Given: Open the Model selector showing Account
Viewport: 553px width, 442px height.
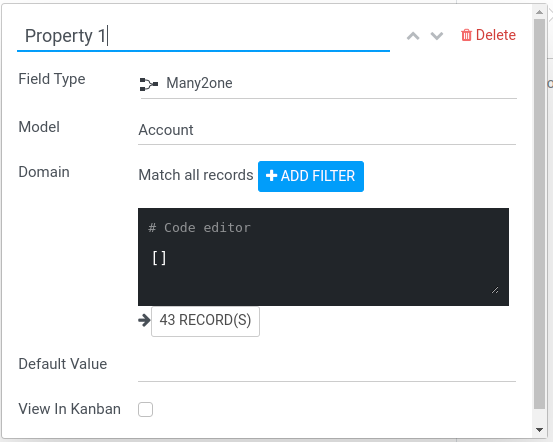Looking at the screenshot, I should (327, 130).
